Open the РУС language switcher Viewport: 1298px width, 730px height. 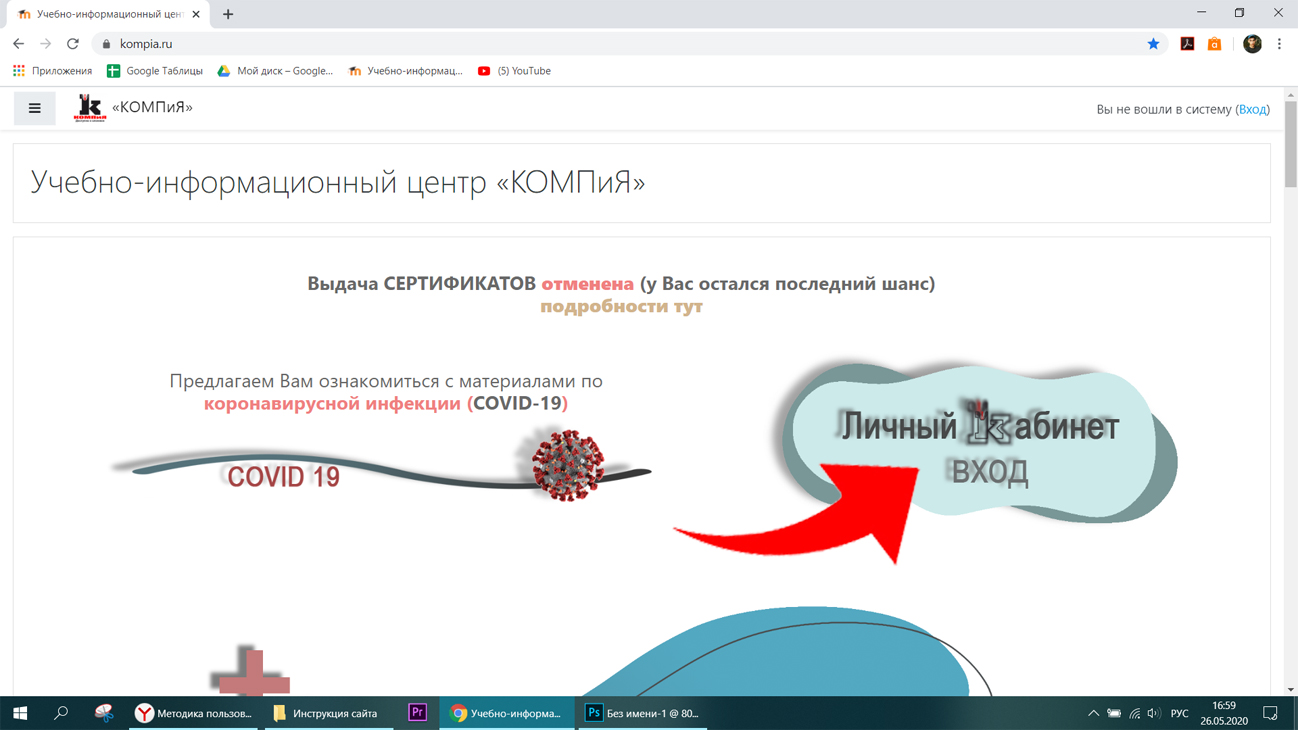(1180, 713)
